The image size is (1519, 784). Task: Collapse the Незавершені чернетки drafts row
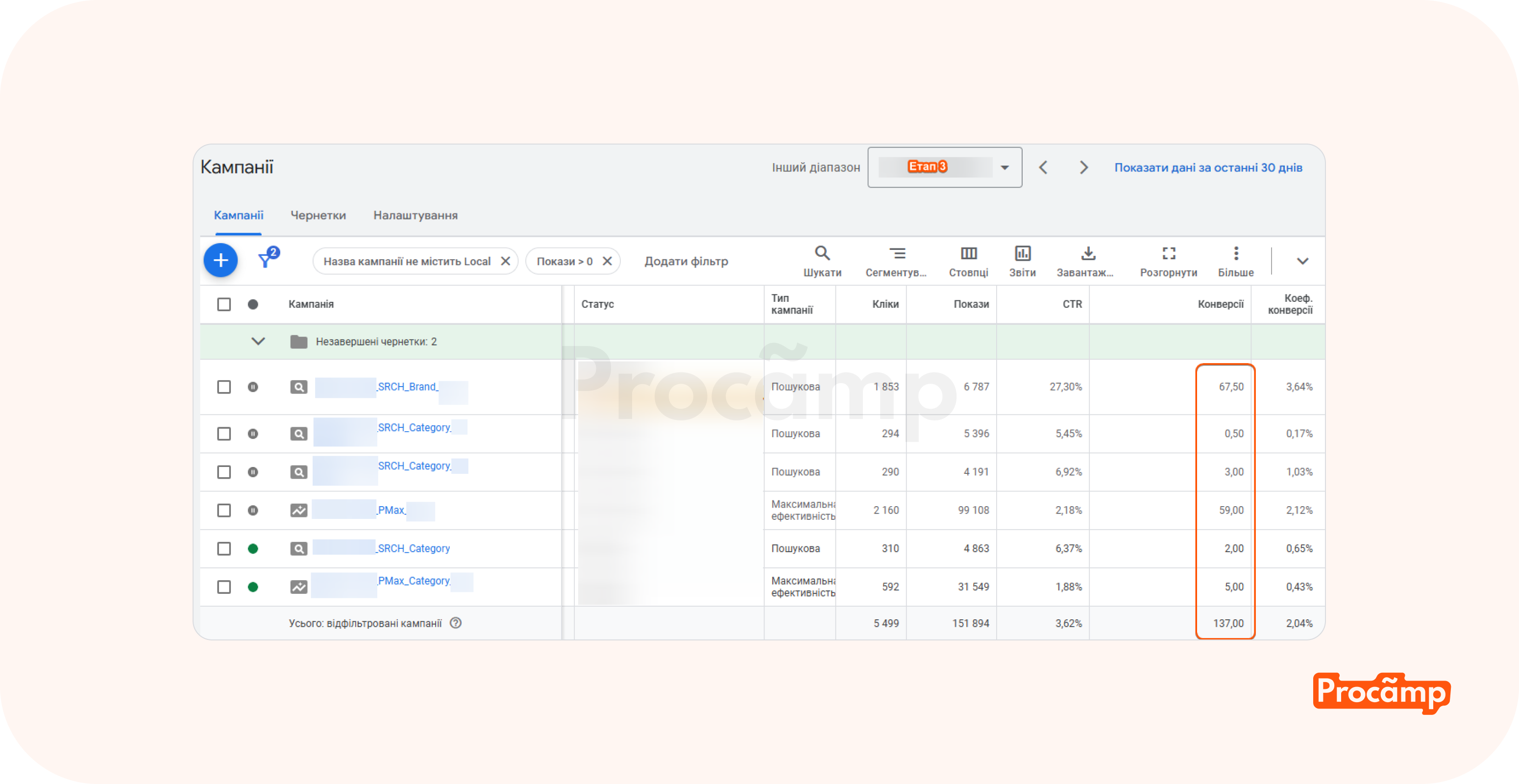258,342
